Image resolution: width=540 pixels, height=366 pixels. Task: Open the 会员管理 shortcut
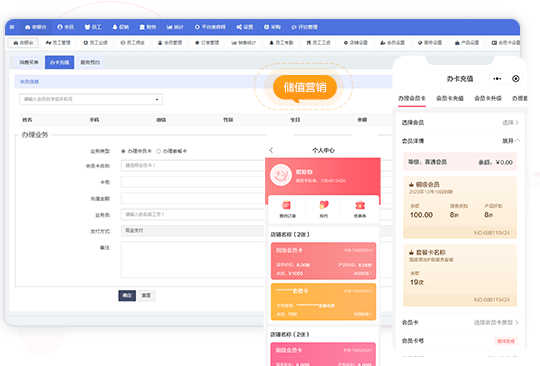170,43
